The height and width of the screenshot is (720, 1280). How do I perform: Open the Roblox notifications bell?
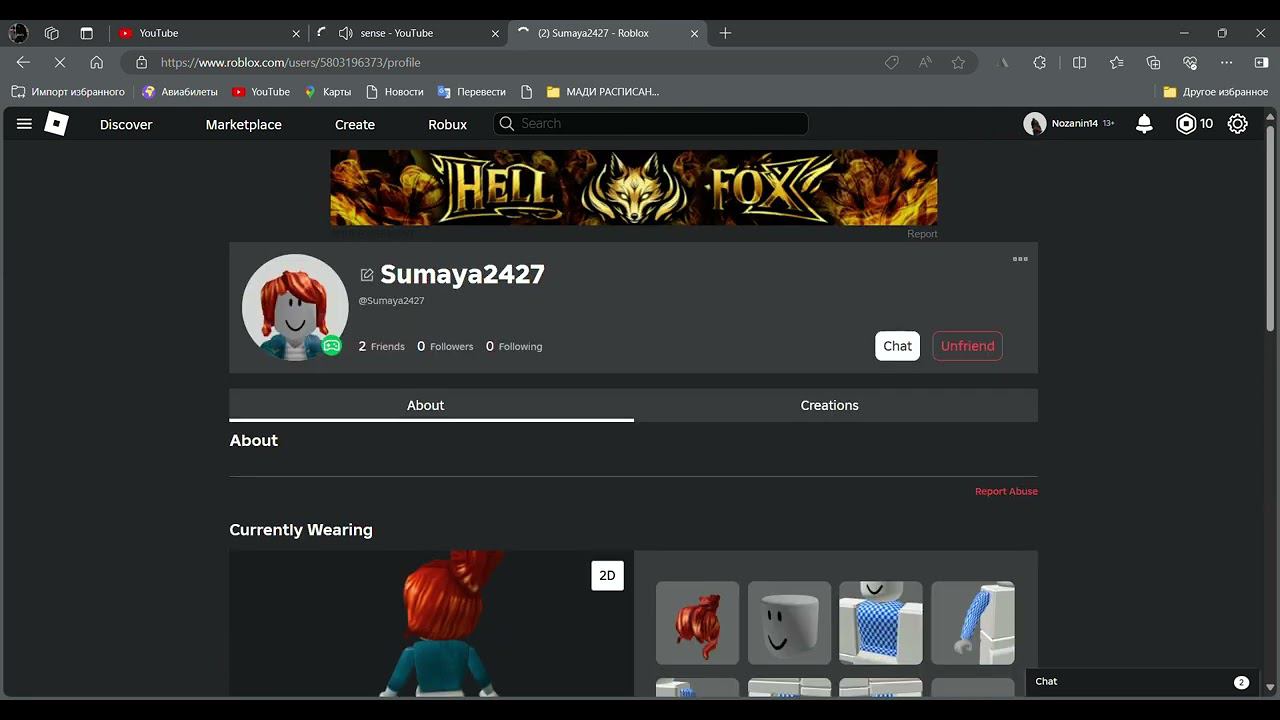pos(1144,124)
